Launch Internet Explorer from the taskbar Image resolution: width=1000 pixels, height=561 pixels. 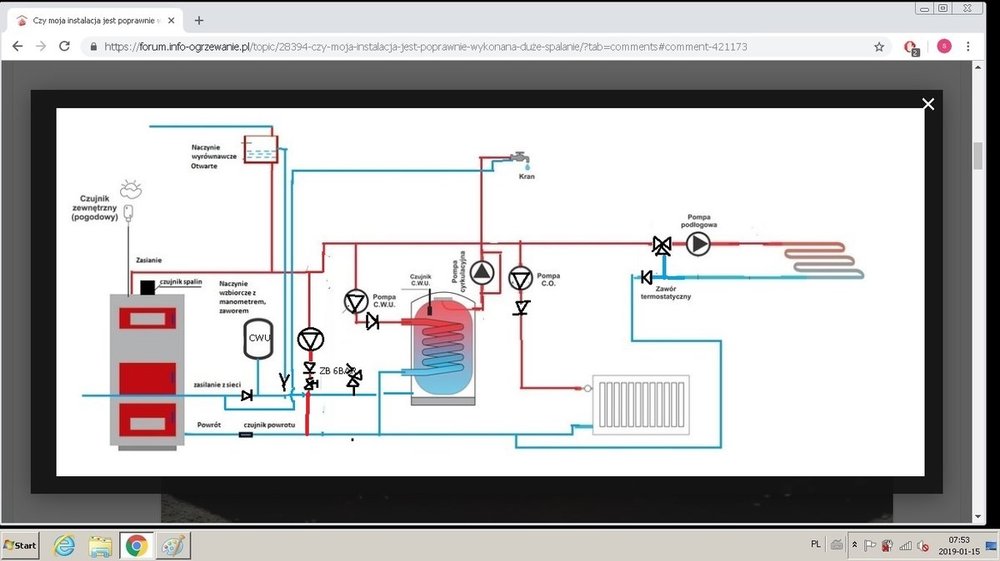pos(65,545)
